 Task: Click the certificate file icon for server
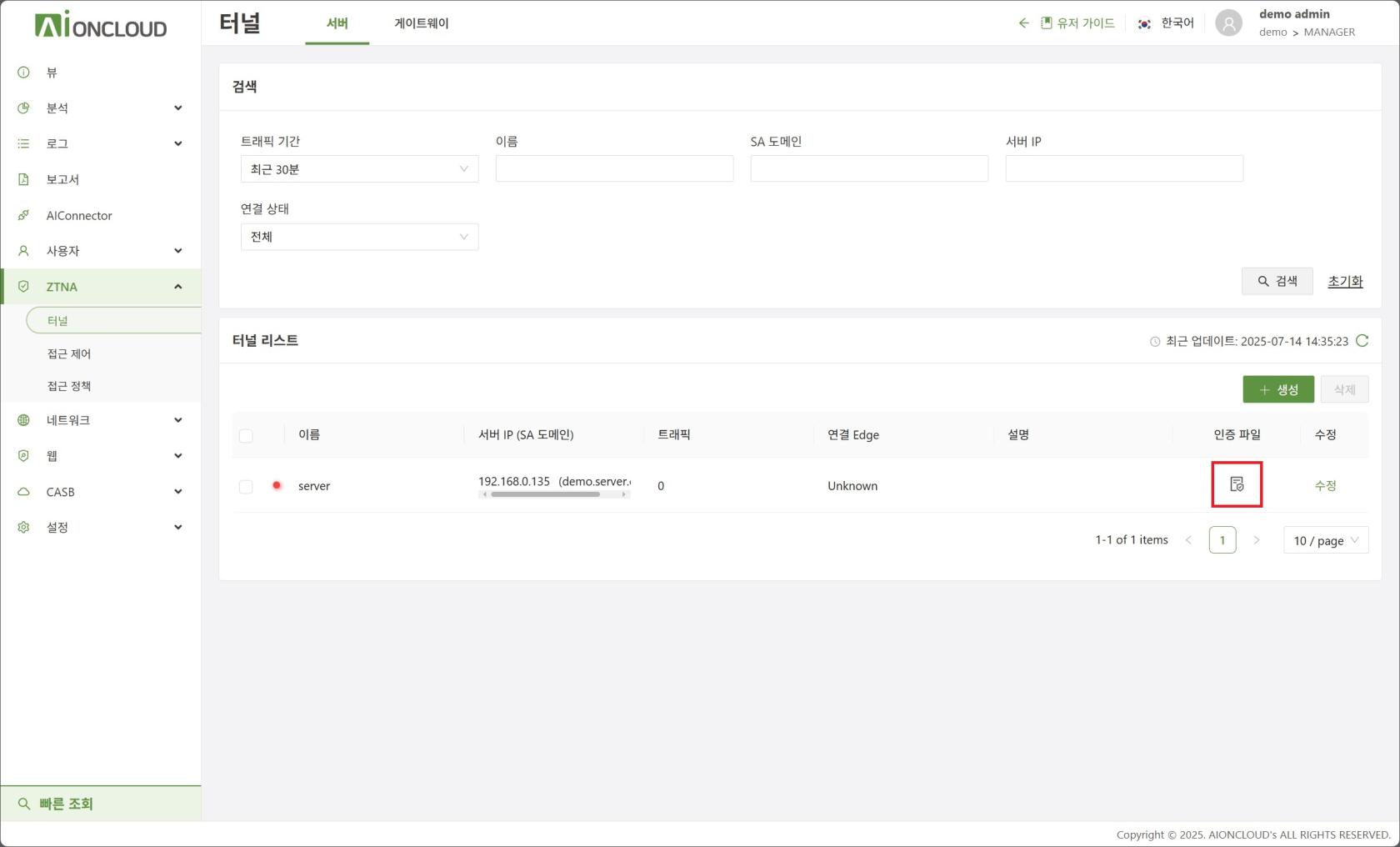pyautogui.click(x=1237, y=484)
